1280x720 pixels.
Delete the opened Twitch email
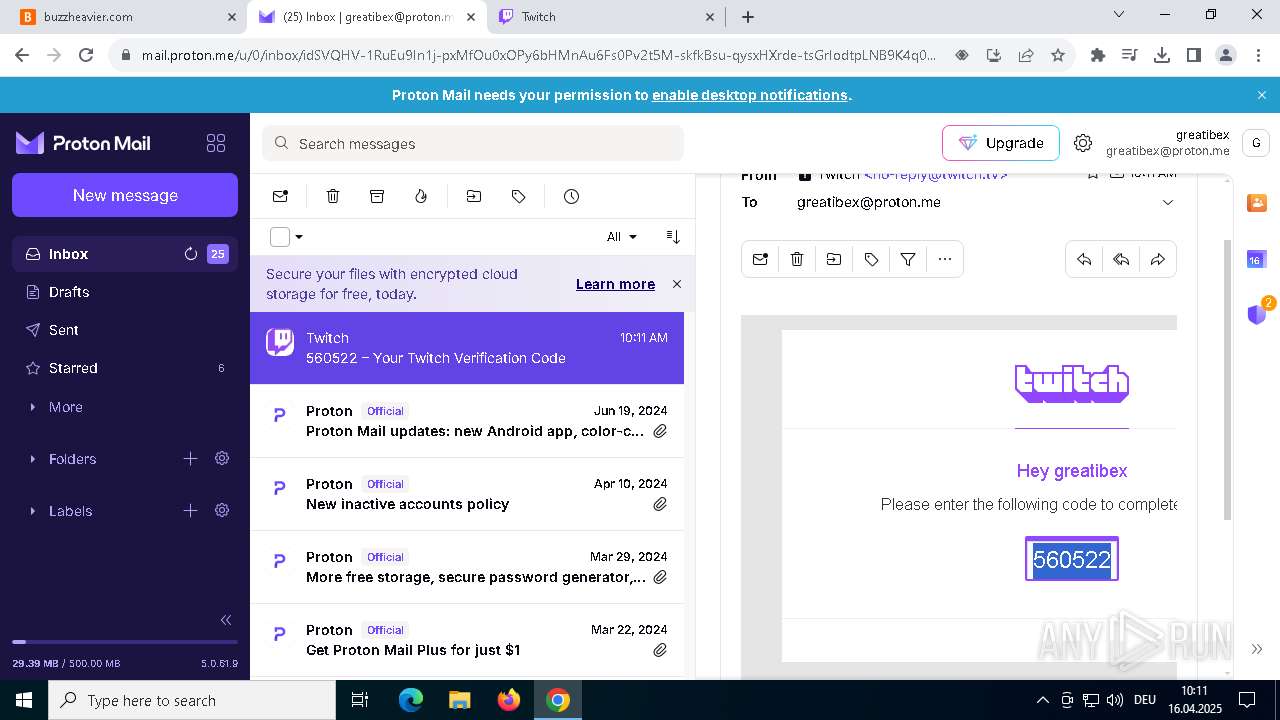[797, 259]
